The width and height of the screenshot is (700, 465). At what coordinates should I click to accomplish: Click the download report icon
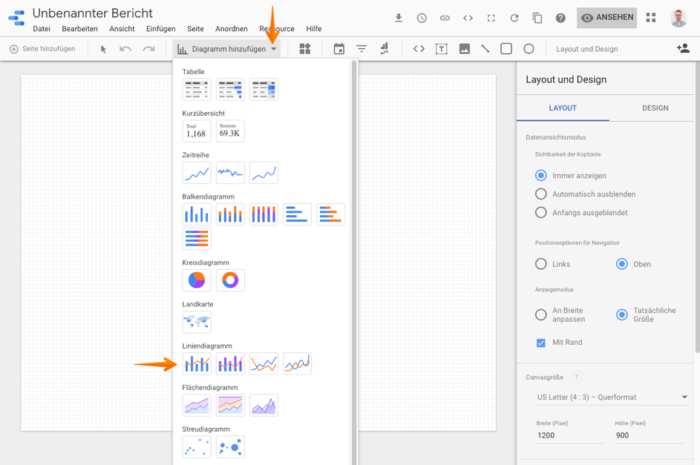(x=399, y=18)
